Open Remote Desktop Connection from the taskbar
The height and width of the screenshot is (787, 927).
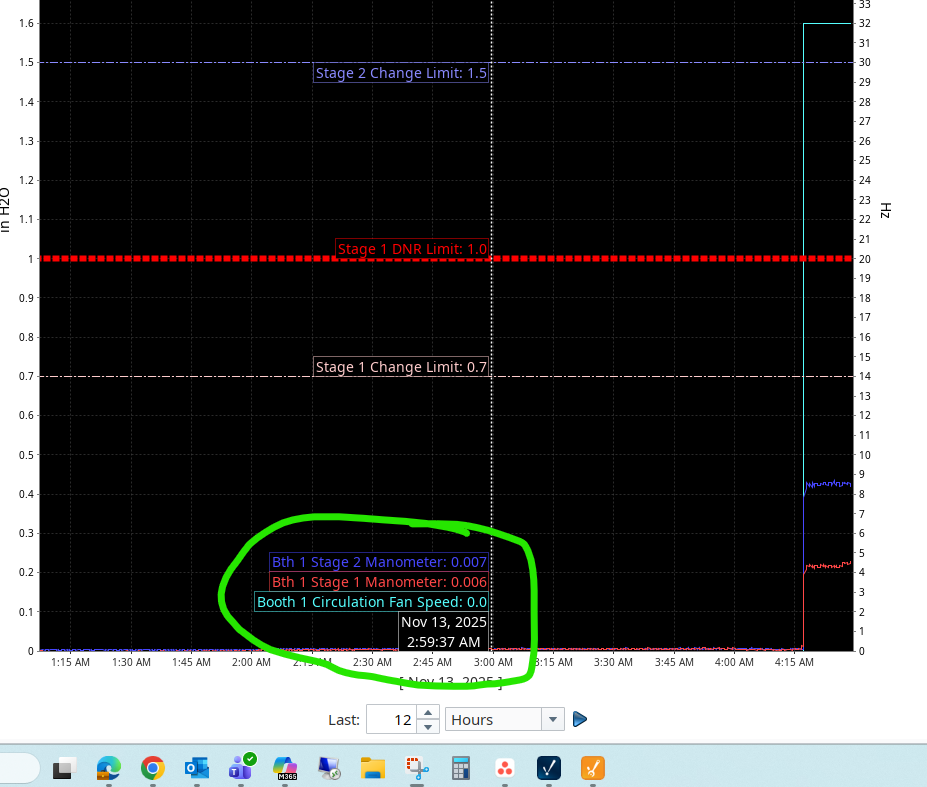point(329,768)
